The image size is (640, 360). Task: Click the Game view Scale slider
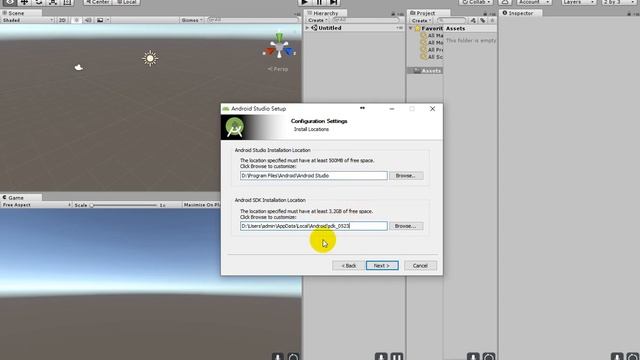click(124, 205)
